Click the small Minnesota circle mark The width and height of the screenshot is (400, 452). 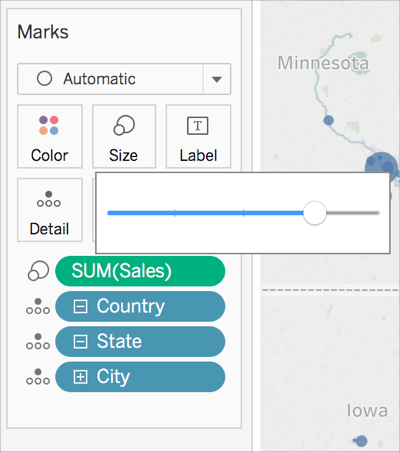[x=329, y=120]
